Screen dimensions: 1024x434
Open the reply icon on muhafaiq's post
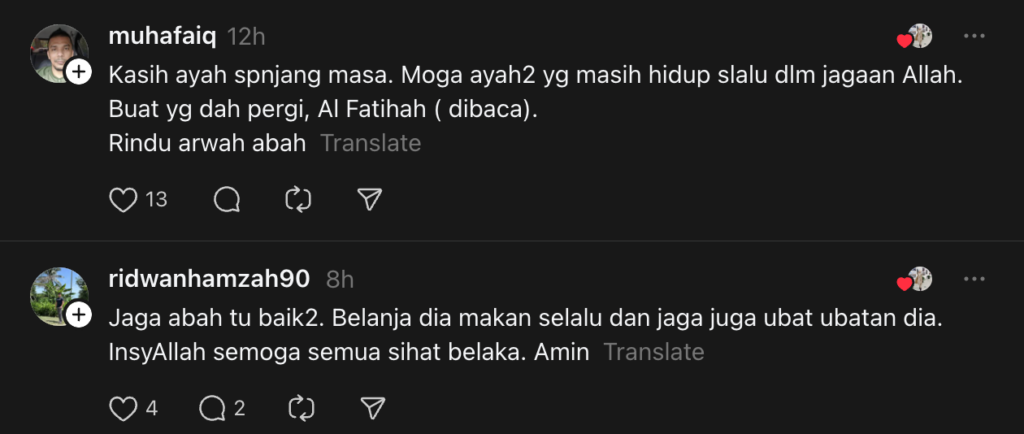pos(227,200)
